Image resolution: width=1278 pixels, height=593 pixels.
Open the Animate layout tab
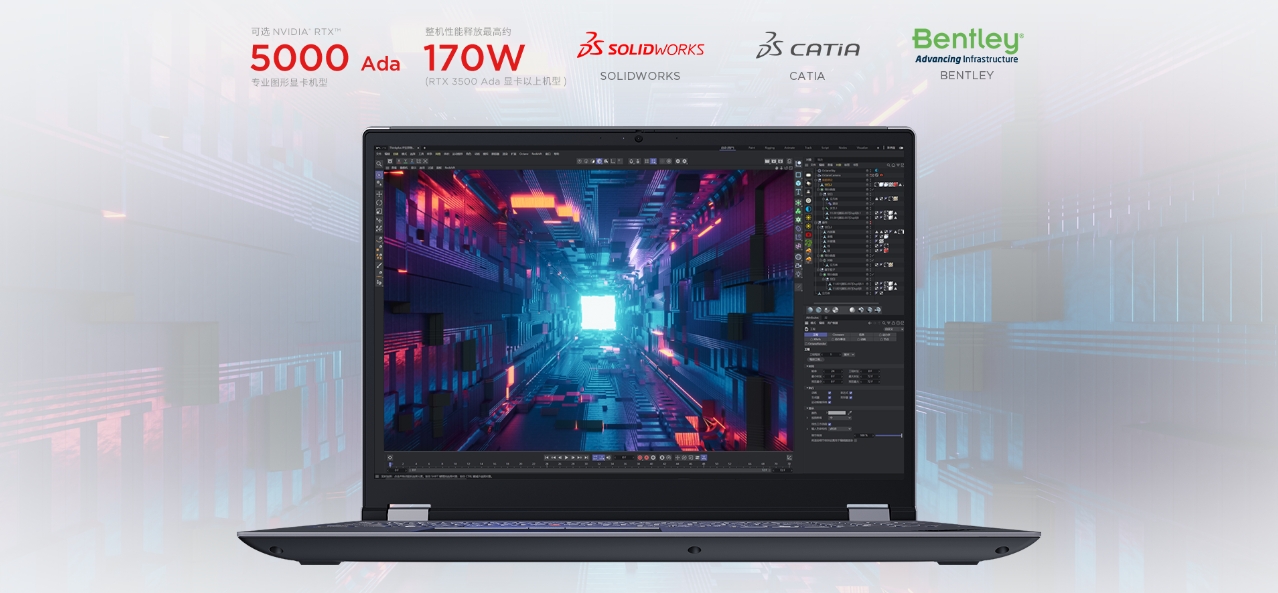790,148
